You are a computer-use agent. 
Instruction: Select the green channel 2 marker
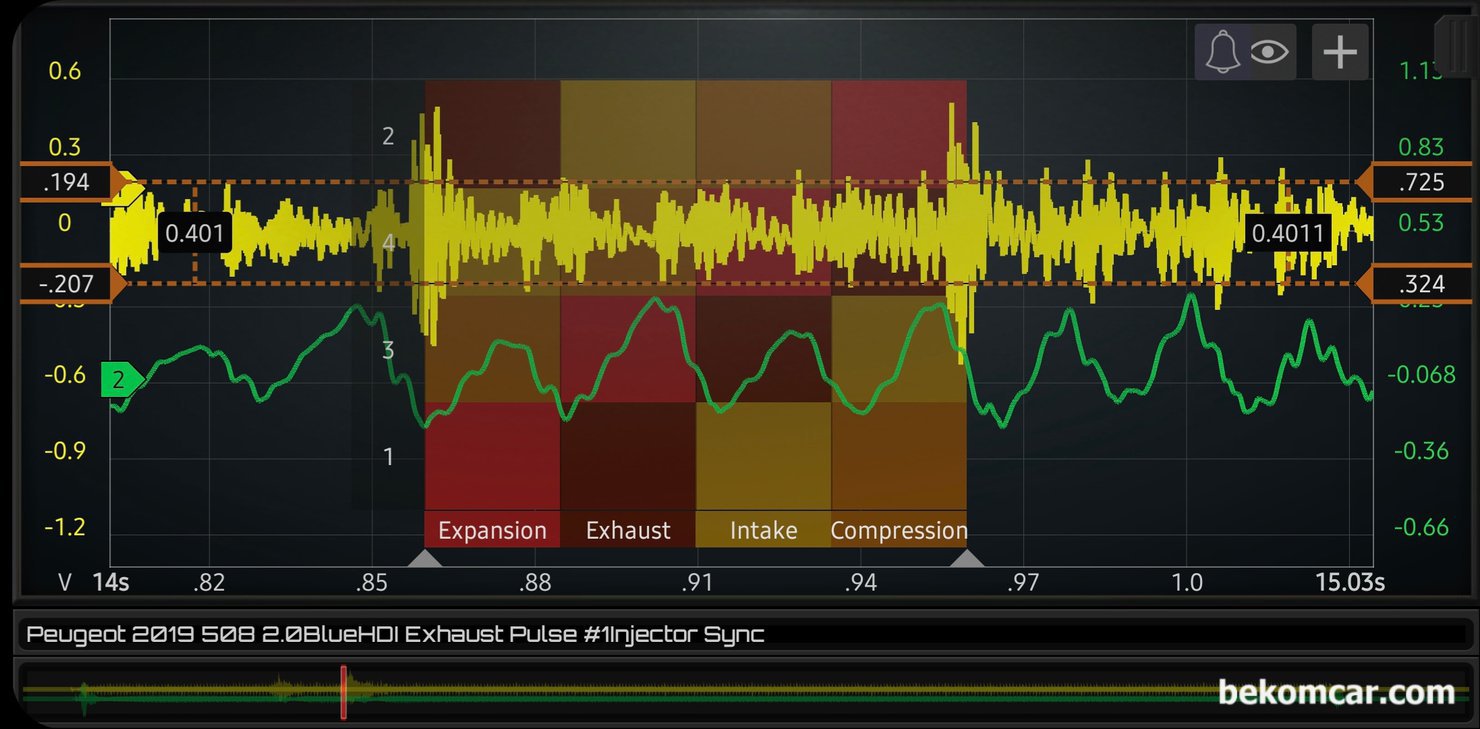[x=122, y=380]
